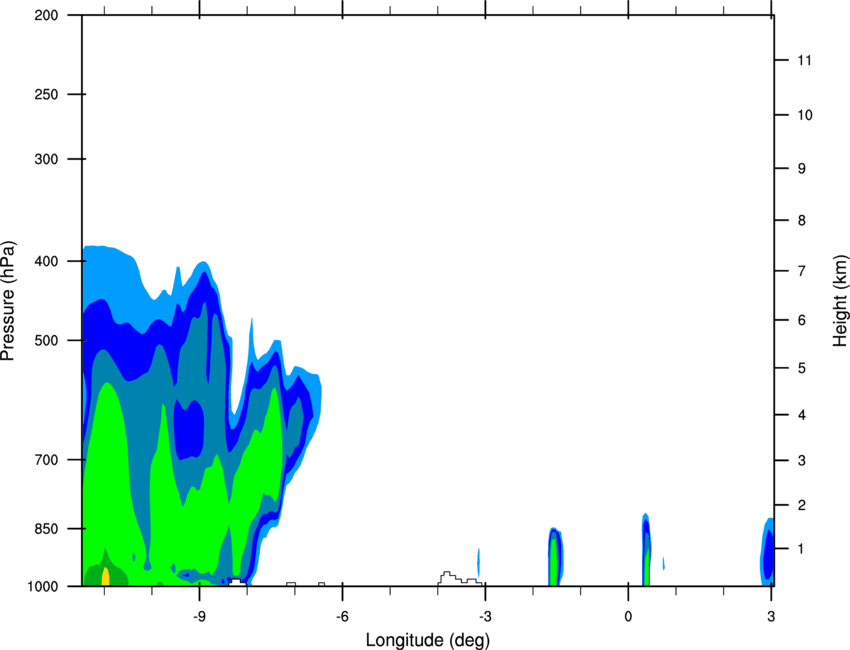Viewport: 850px width, 650px height.
Task: Pick the 10 km height label
Action: coord(804,115)
